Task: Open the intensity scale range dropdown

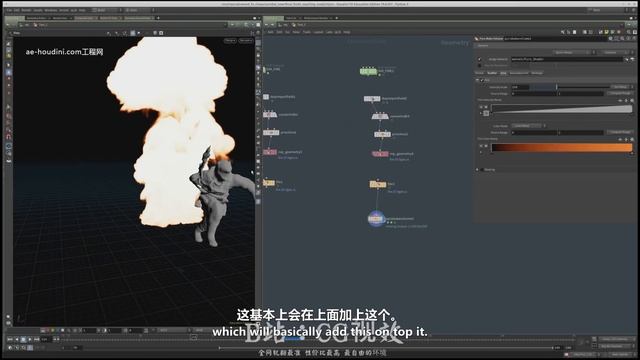Action: [x=621, y=87]
